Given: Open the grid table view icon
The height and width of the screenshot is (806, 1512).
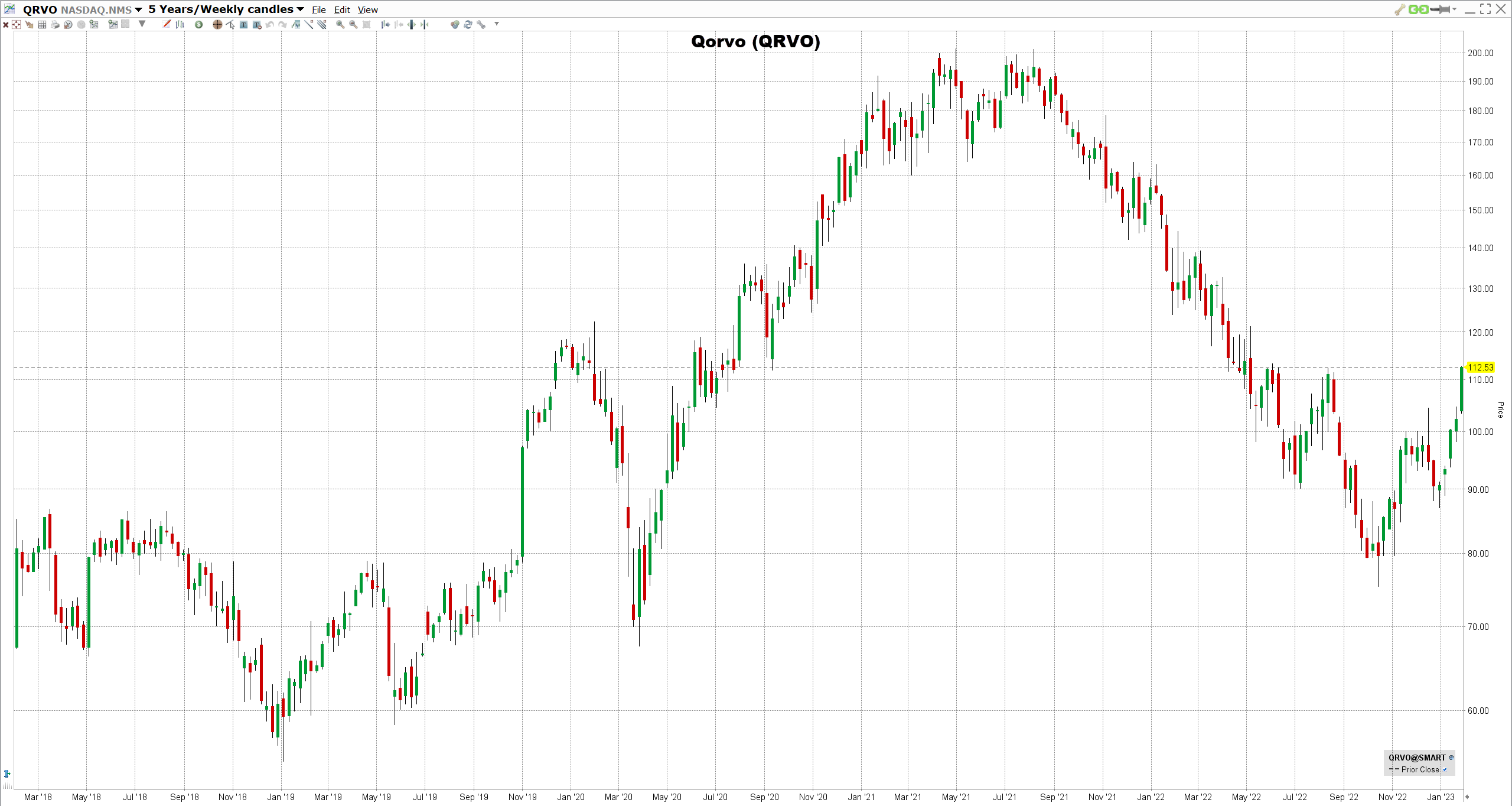Looking at the screenshot, I should click(42, 25).
